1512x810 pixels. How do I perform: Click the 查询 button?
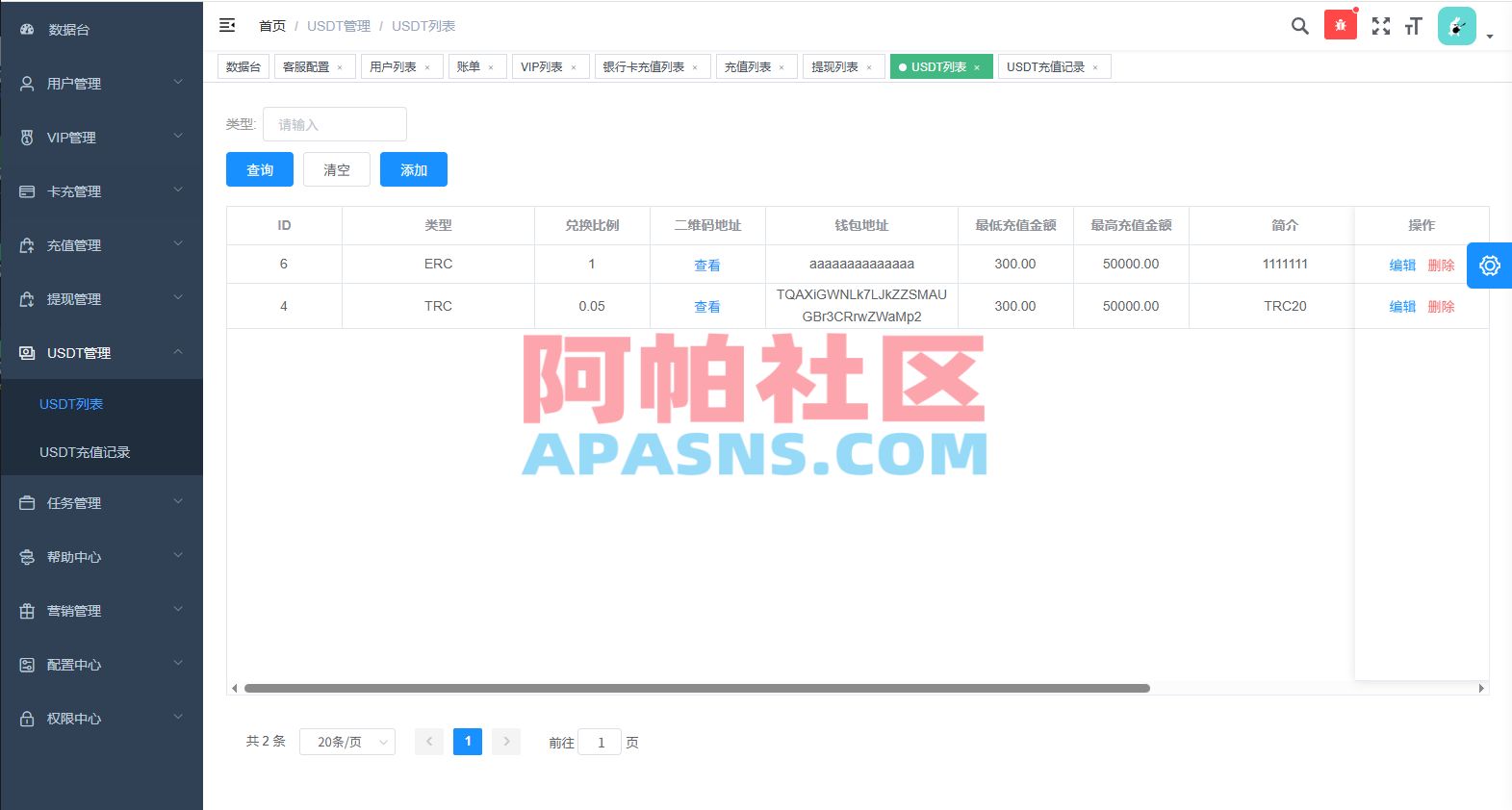tap(260, 169)
